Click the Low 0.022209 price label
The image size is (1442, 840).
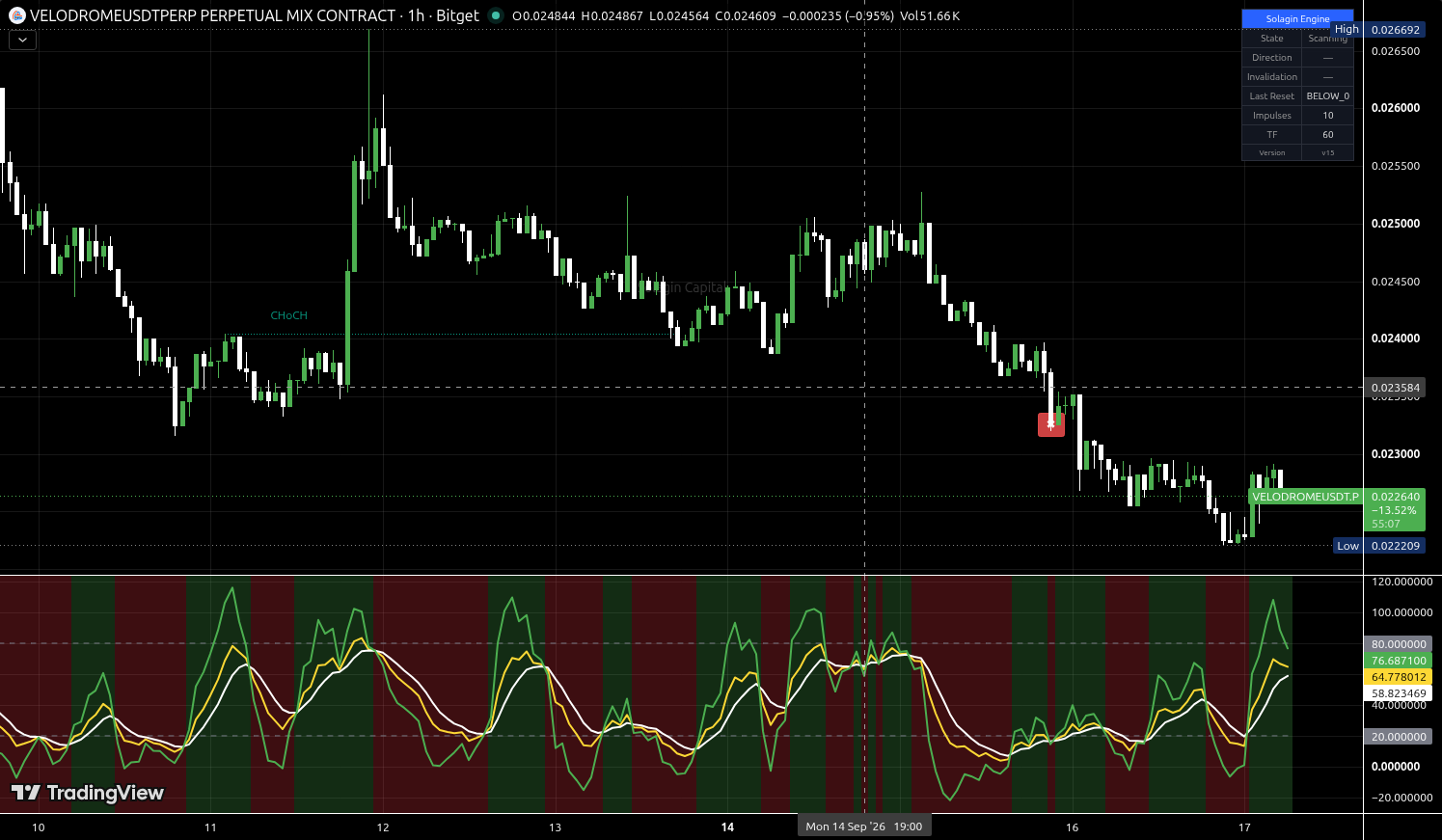1379,546
